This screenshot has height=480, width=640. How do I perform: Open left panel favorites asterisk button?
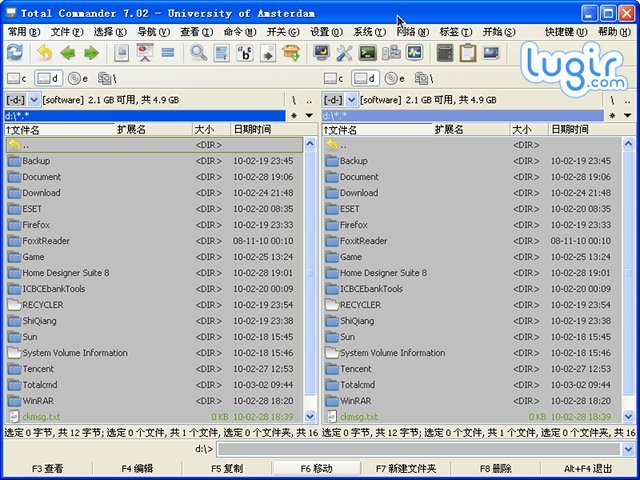pyautogui.click(x=294, y=116)
